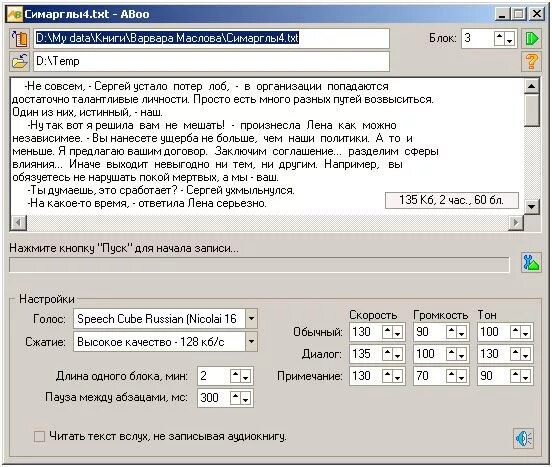
Task: Increase Диалог speed value
Action: coord(388,354)
